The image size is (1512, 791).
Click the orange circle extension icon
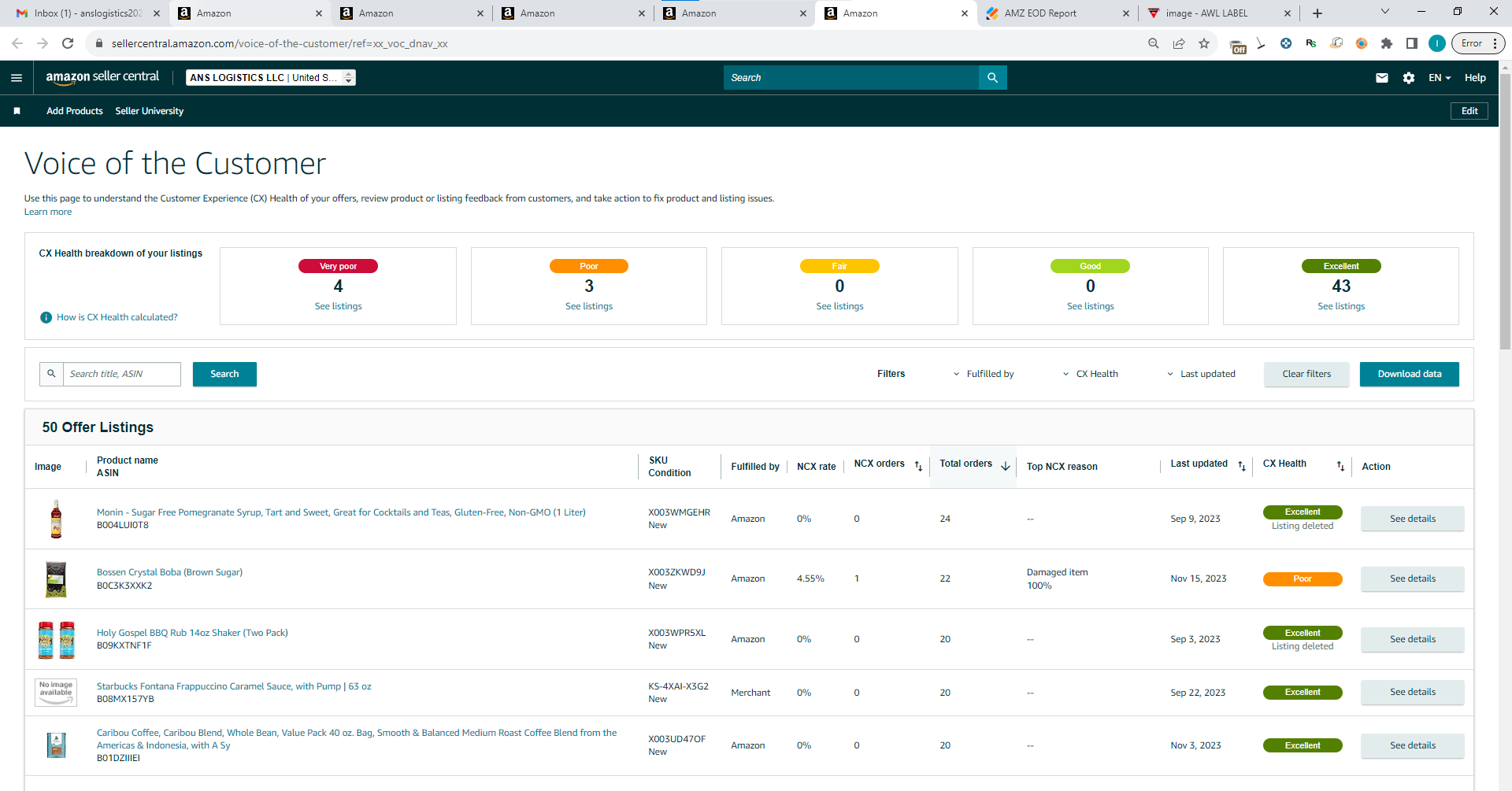(1362, 43)
